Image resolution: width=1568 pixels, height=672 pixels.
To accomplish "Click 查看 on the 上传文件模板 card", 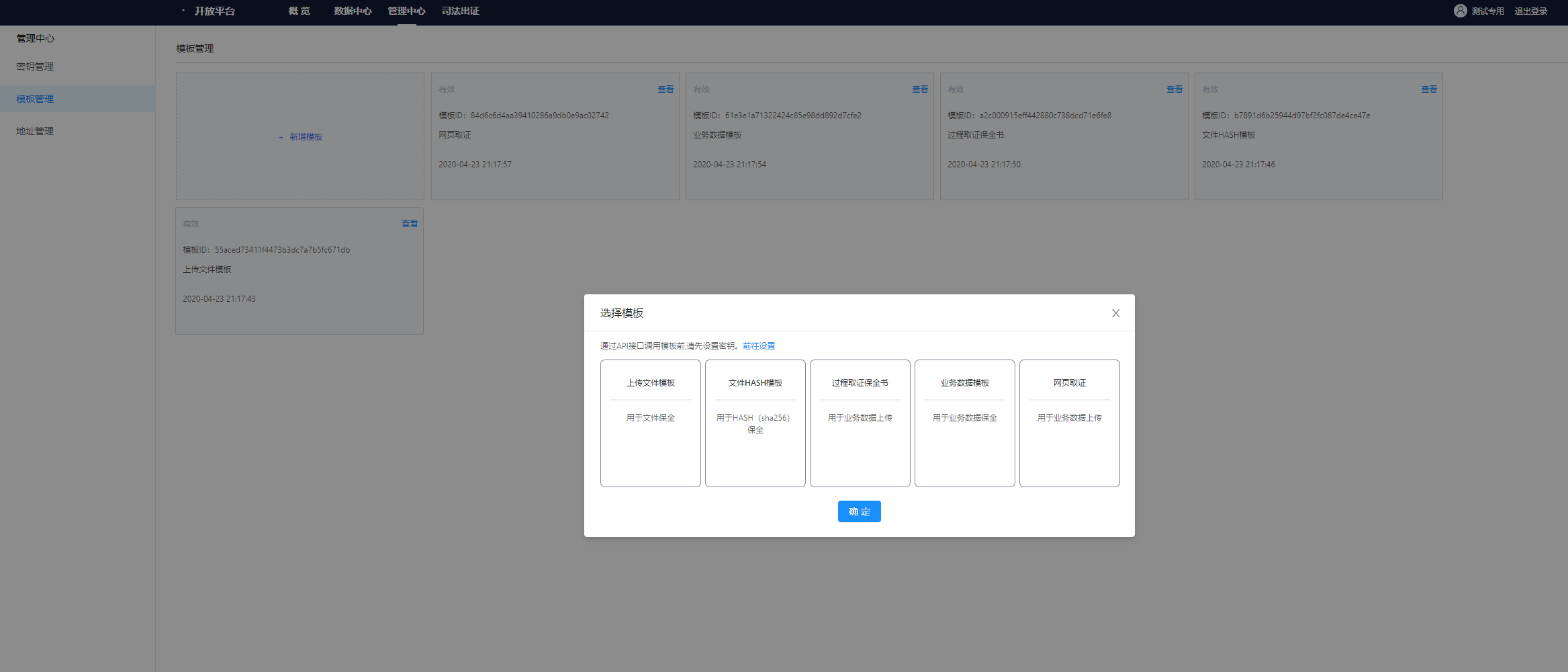I will click(x=409, y=224).
